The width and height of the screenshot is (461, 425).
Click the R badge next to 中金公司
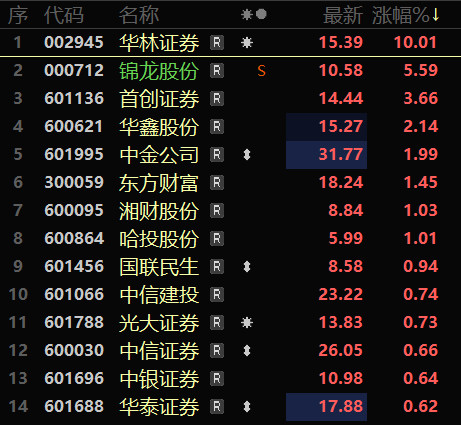[x=217, y=155]
